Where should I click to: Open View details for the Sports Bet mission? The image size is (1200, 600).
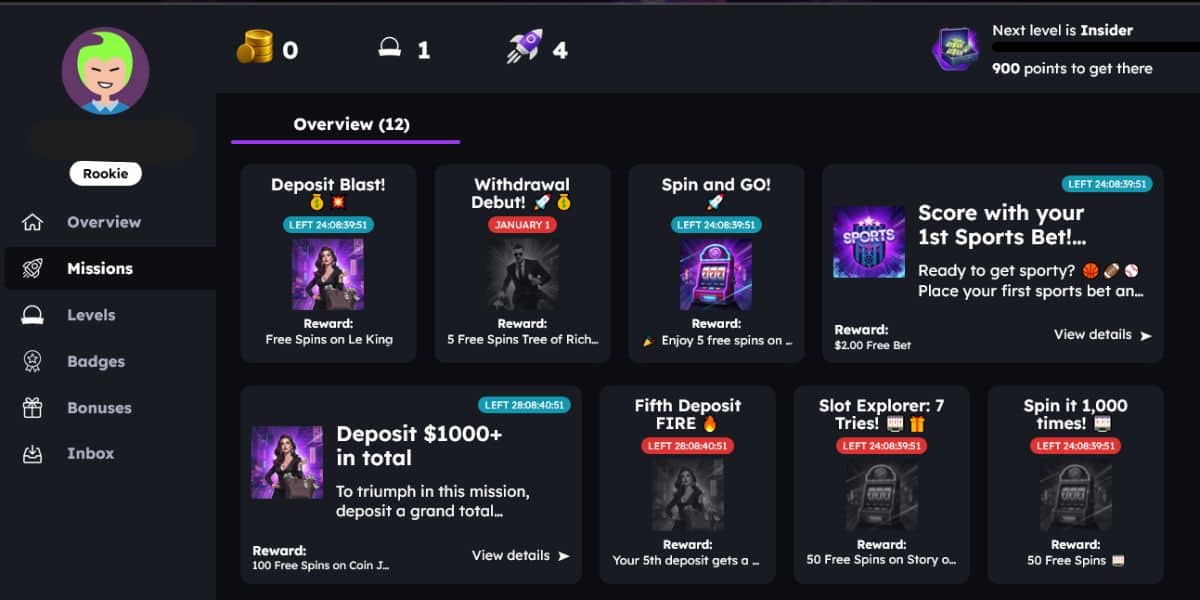pos(1094,335)
